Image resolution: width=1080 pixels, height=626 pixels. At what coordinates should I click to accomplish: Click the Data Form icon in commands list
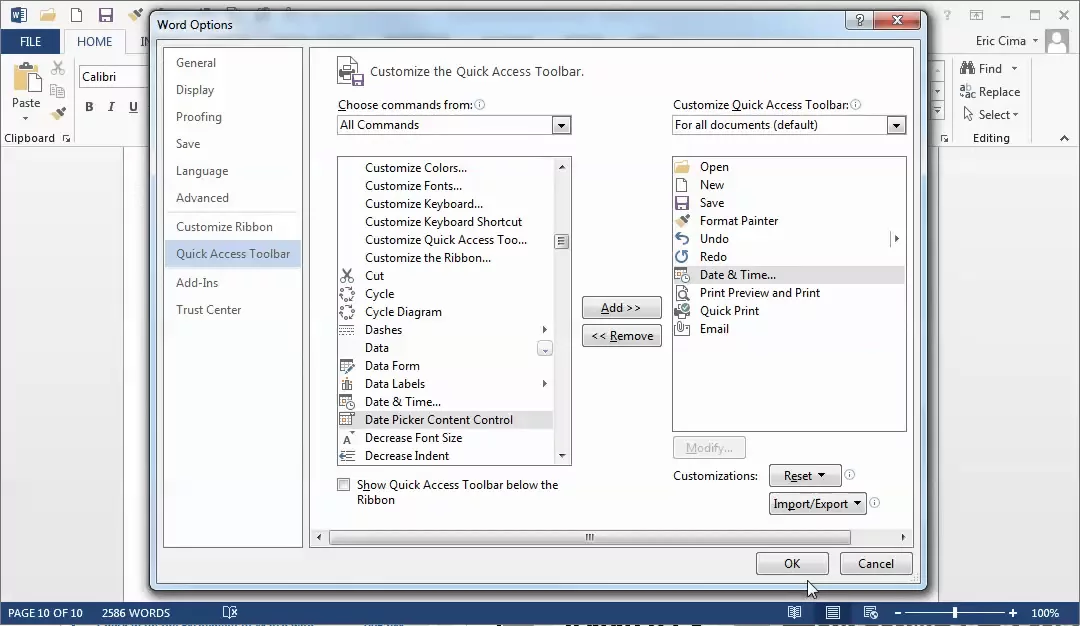point(347,366)
